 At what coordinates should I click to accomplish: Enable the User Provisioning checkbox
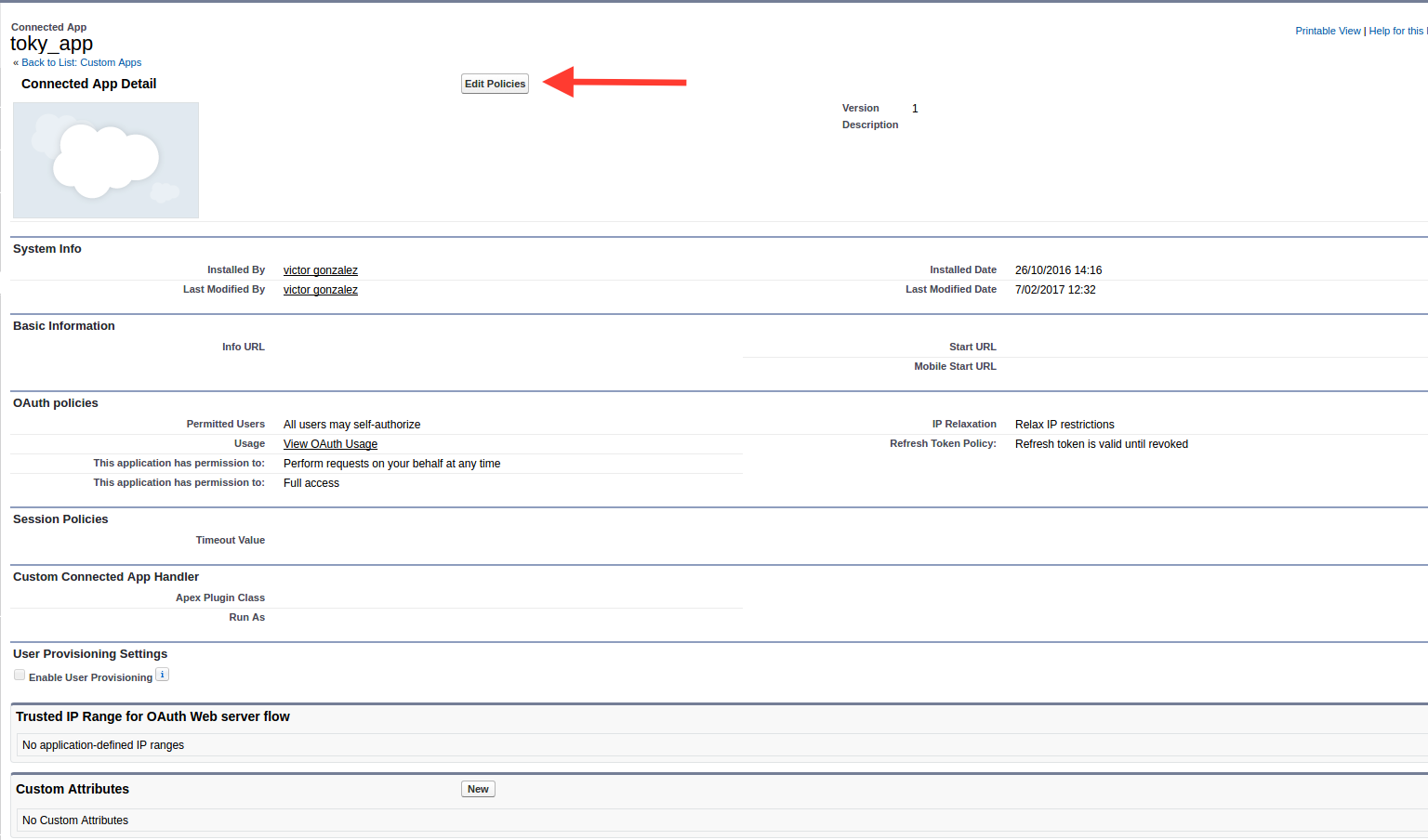click(20, 676)
